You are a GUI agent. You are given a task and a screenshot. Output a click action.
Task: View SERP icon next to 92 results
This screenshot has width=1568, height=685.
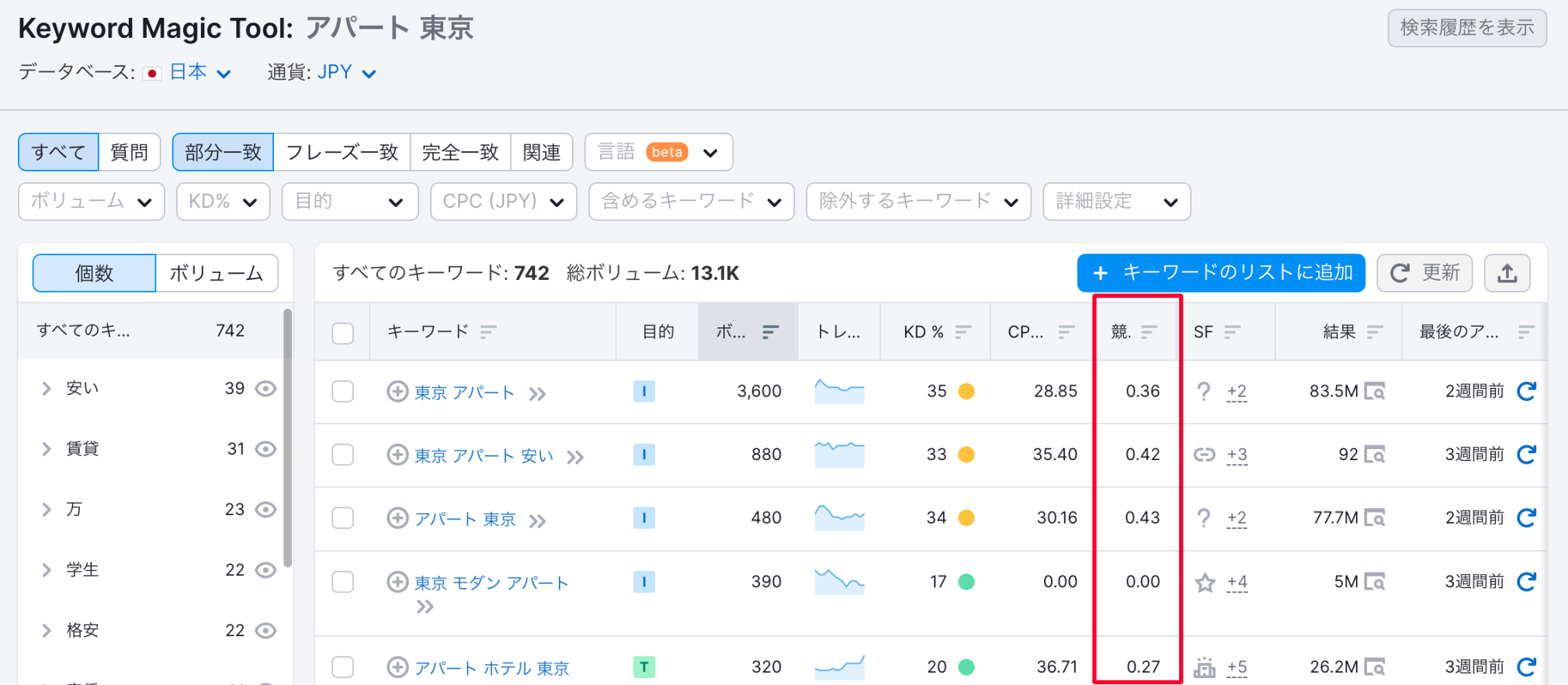(x=1375, y=454)
